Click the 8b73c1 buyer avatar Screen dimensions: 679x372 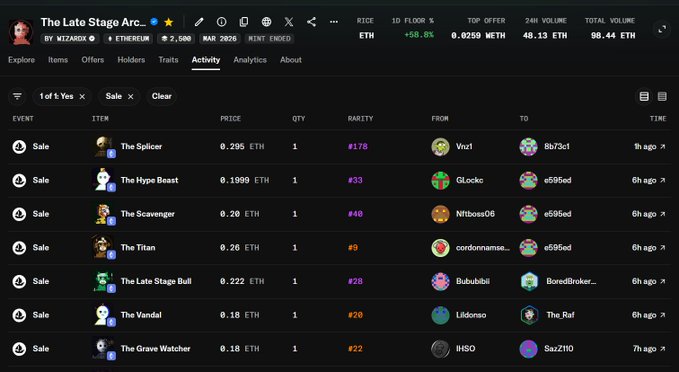pos(528,146)
